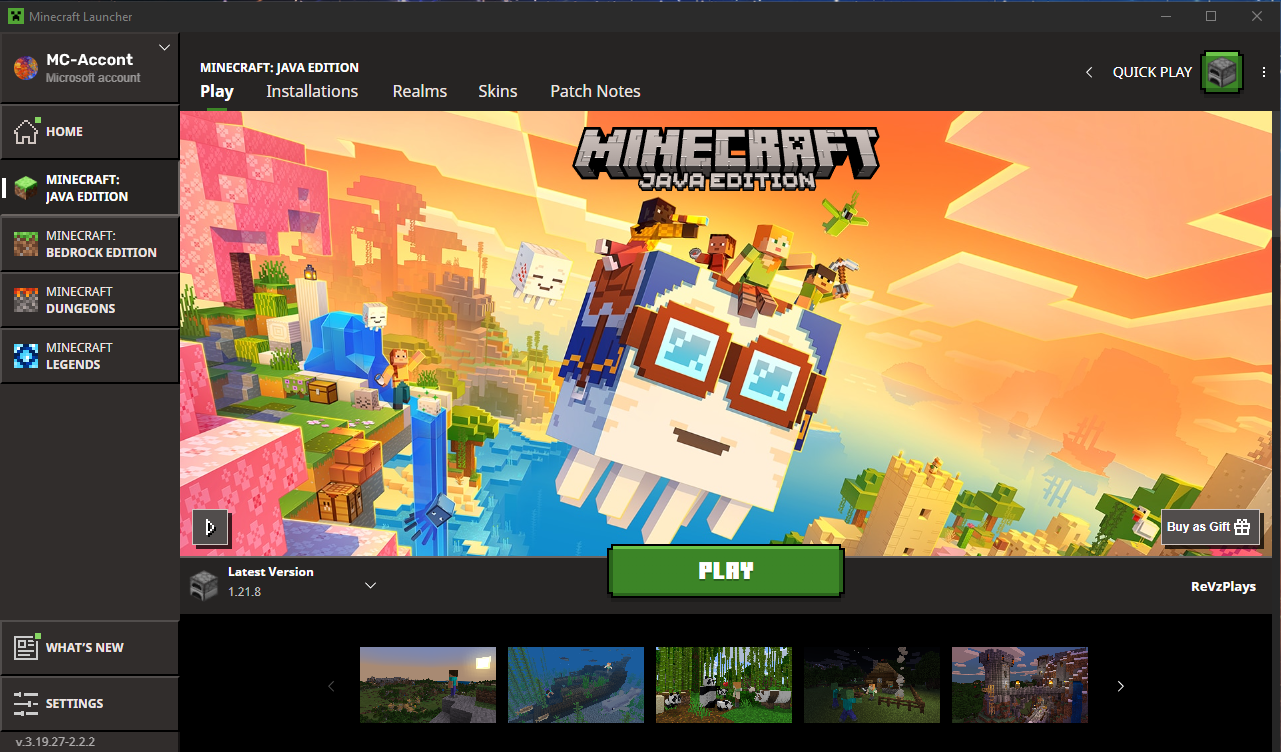Launch the game with the PLAY button
This screenshot has width=1281, height=752.
726,570
